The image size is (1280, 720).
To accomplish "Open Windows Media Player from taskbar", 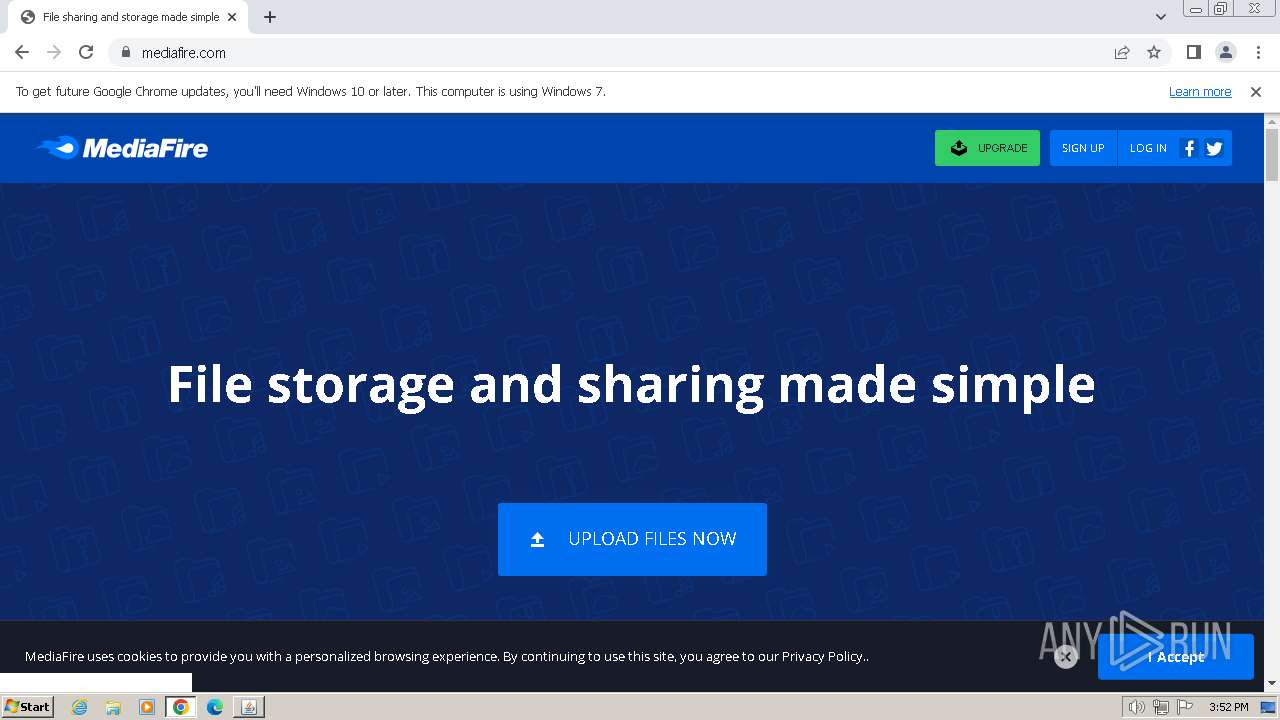I will pyautogui.click(x=147, y=707).
